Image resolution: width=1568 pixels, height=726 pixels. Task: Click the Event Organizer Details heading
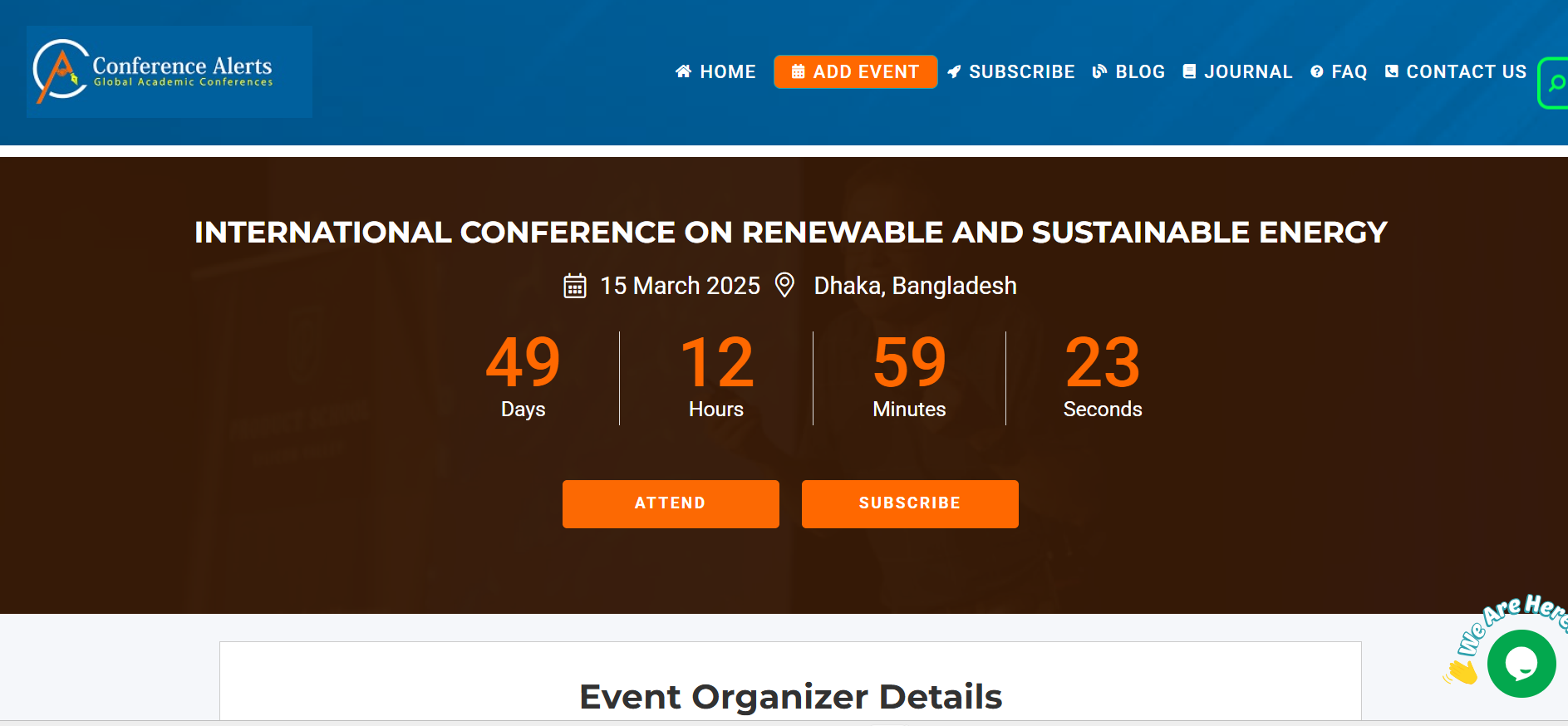tap(791, 697)
